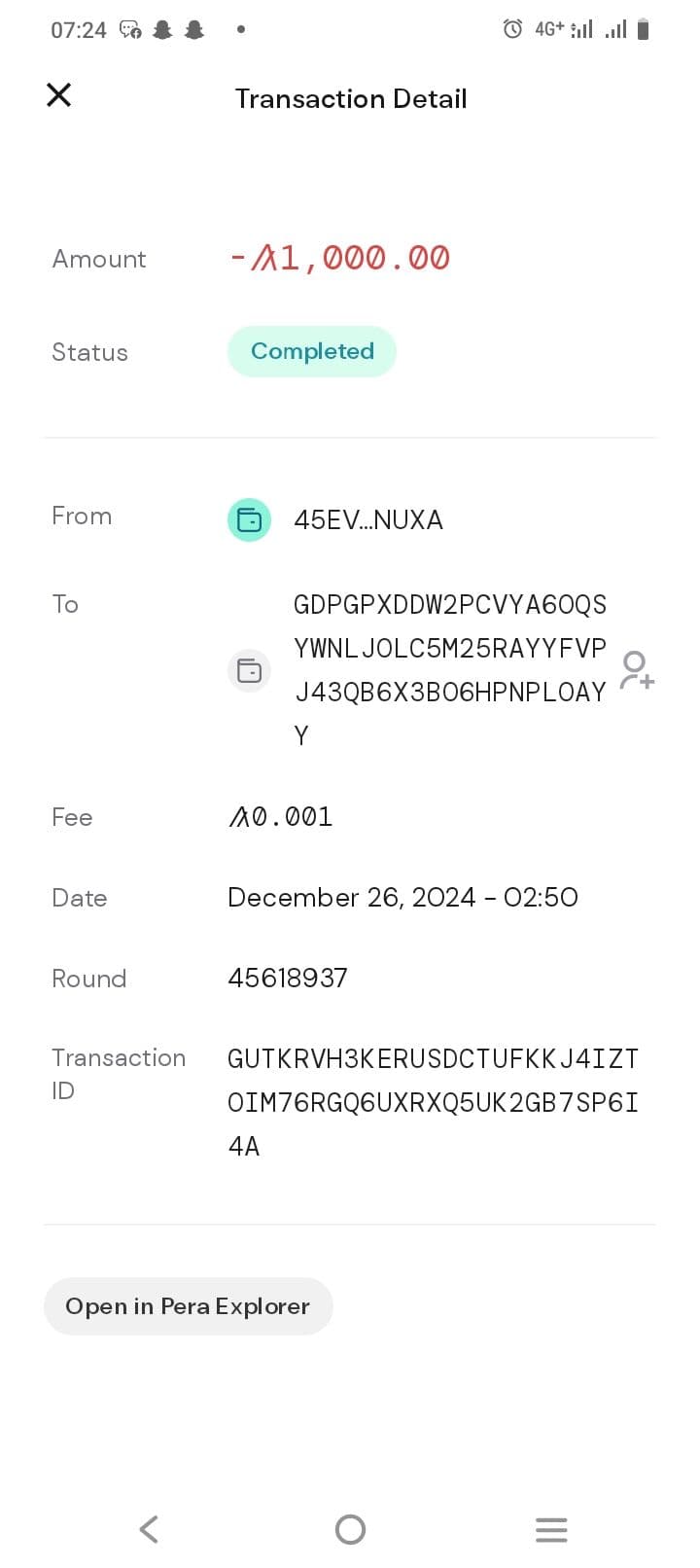Close the Transaction Detail screen
Viewport: 700px width, 1568px height.
pyautogui.click(x=59, y=95)
